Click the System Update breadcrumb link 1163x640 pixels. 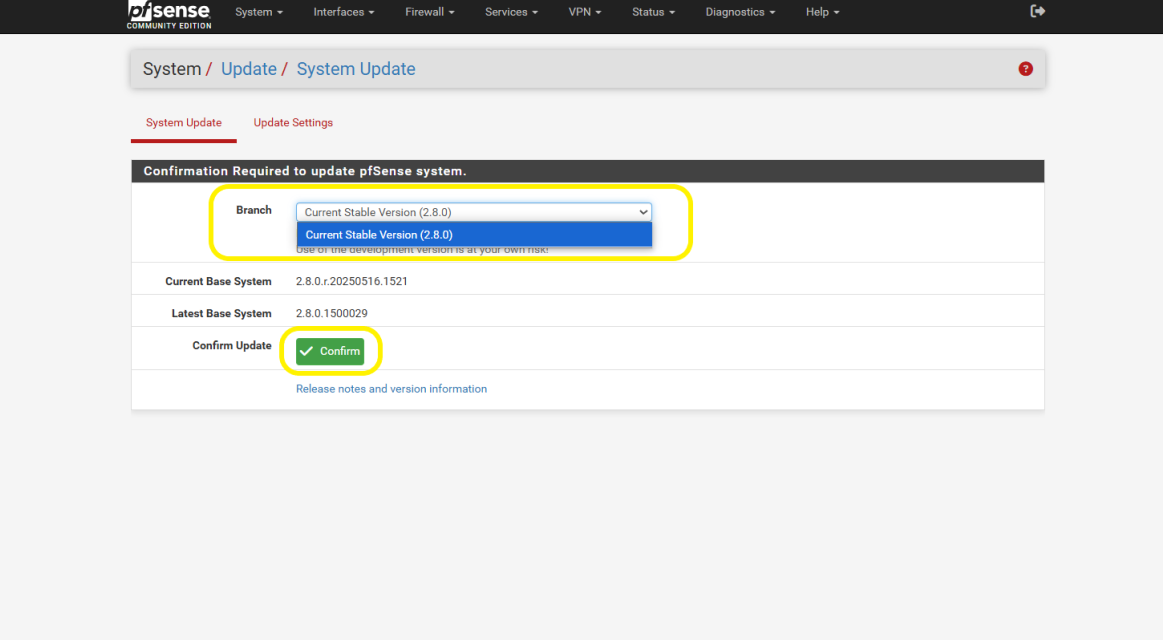pyautogui.click(x=356, y=69)
